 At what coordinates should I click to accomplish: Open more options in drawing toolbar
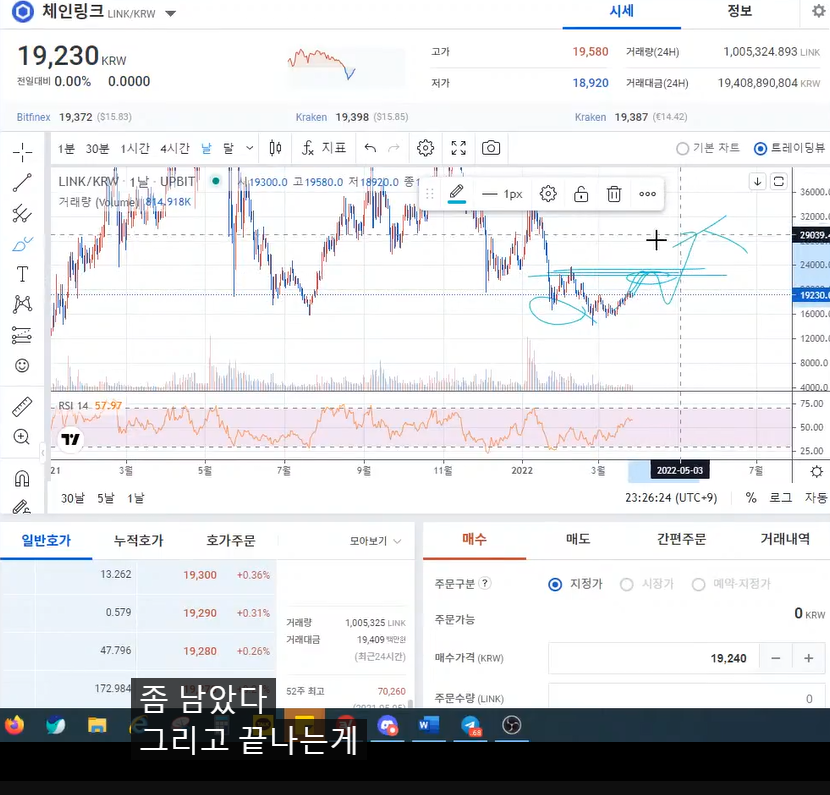click(647, 194)
